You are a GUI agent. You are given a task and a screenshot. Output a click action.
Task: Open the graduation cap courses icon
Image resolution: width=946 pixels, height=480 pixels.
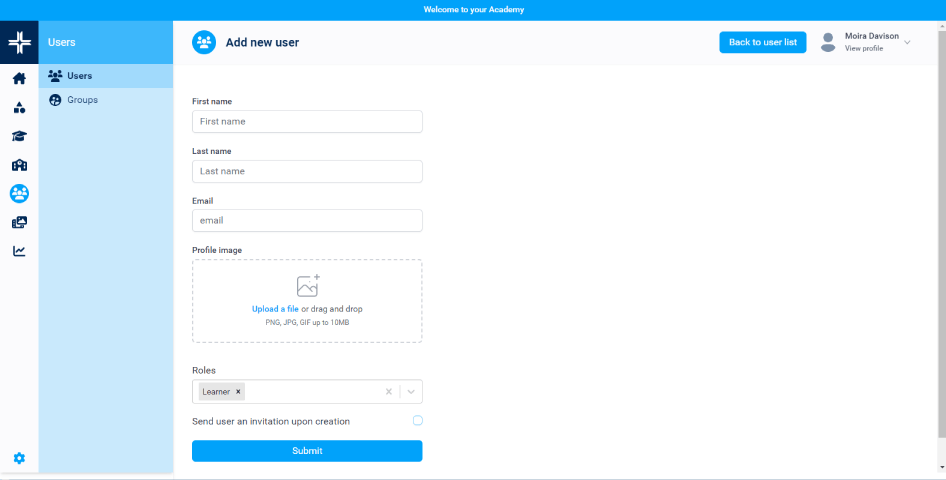[19, 136]
